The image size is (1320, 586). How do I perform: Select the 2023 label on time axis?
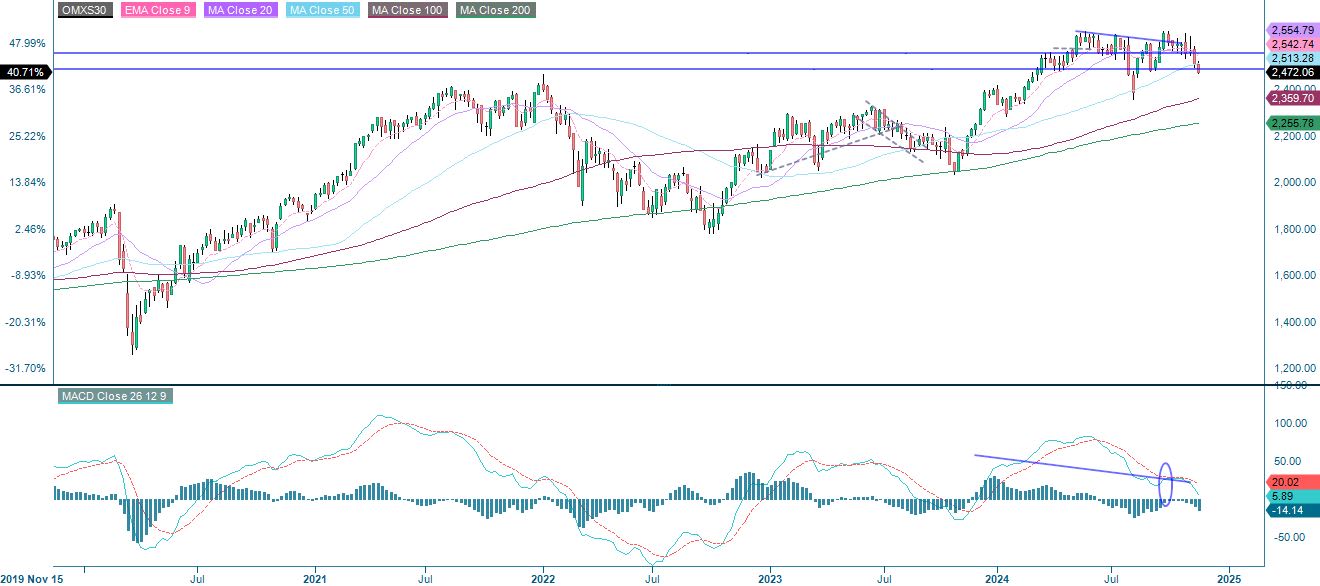[x=771, y=577]
